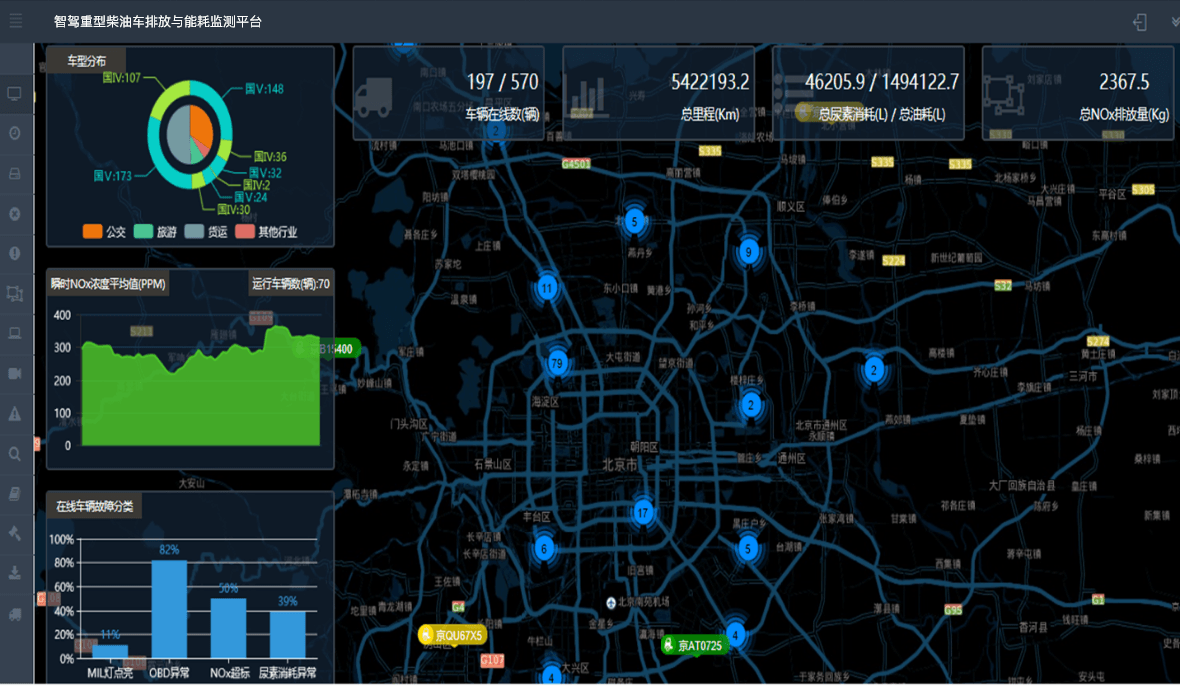Click the 国V:173 pie label

(113, 176)
